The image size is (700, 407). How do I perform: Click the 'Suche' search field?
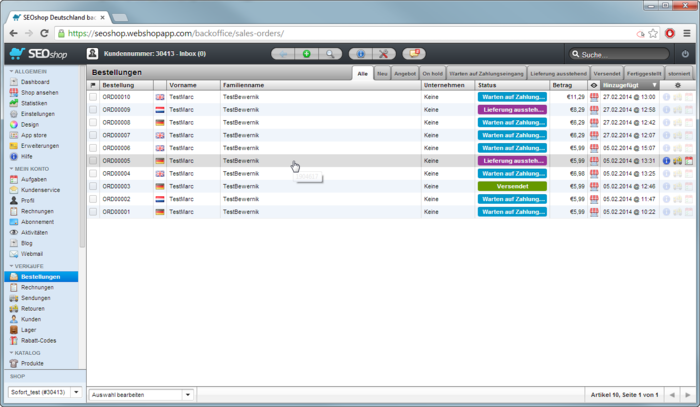point(618,54)
